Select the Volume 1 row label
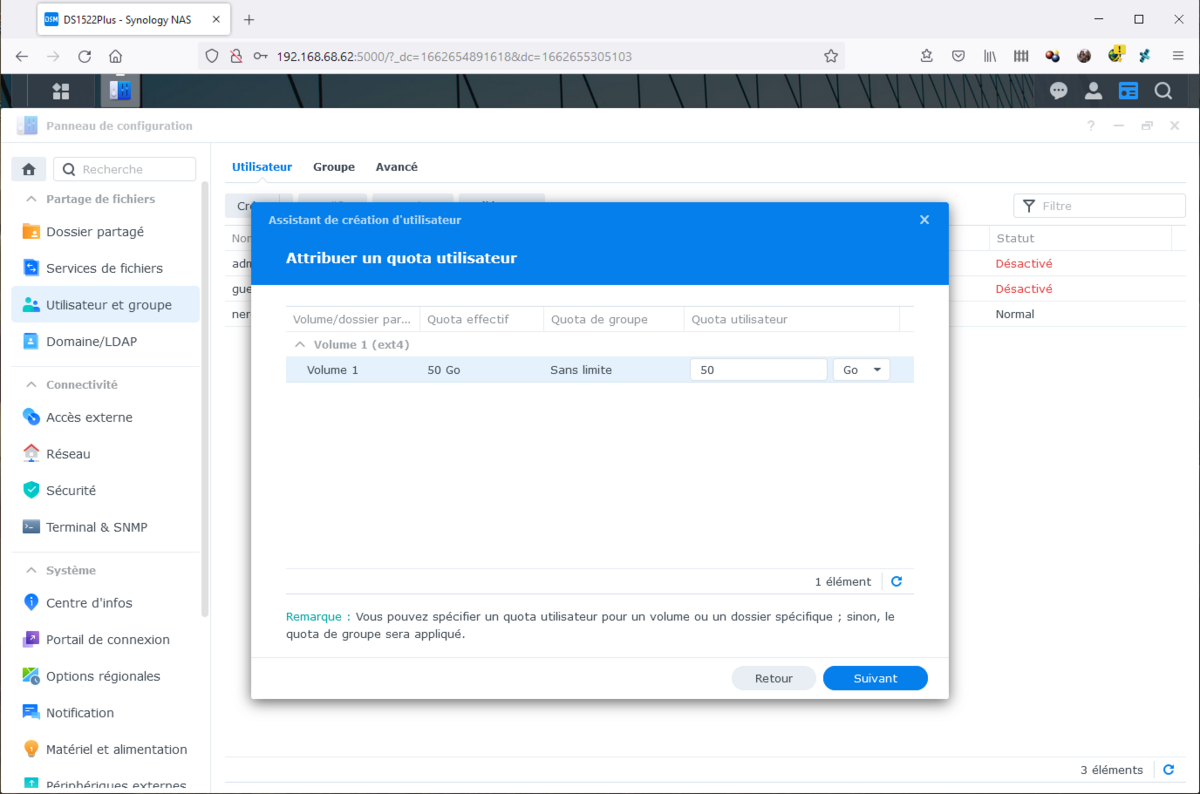This screenshot has height=794, width=1200. click(x=332, y=370)
